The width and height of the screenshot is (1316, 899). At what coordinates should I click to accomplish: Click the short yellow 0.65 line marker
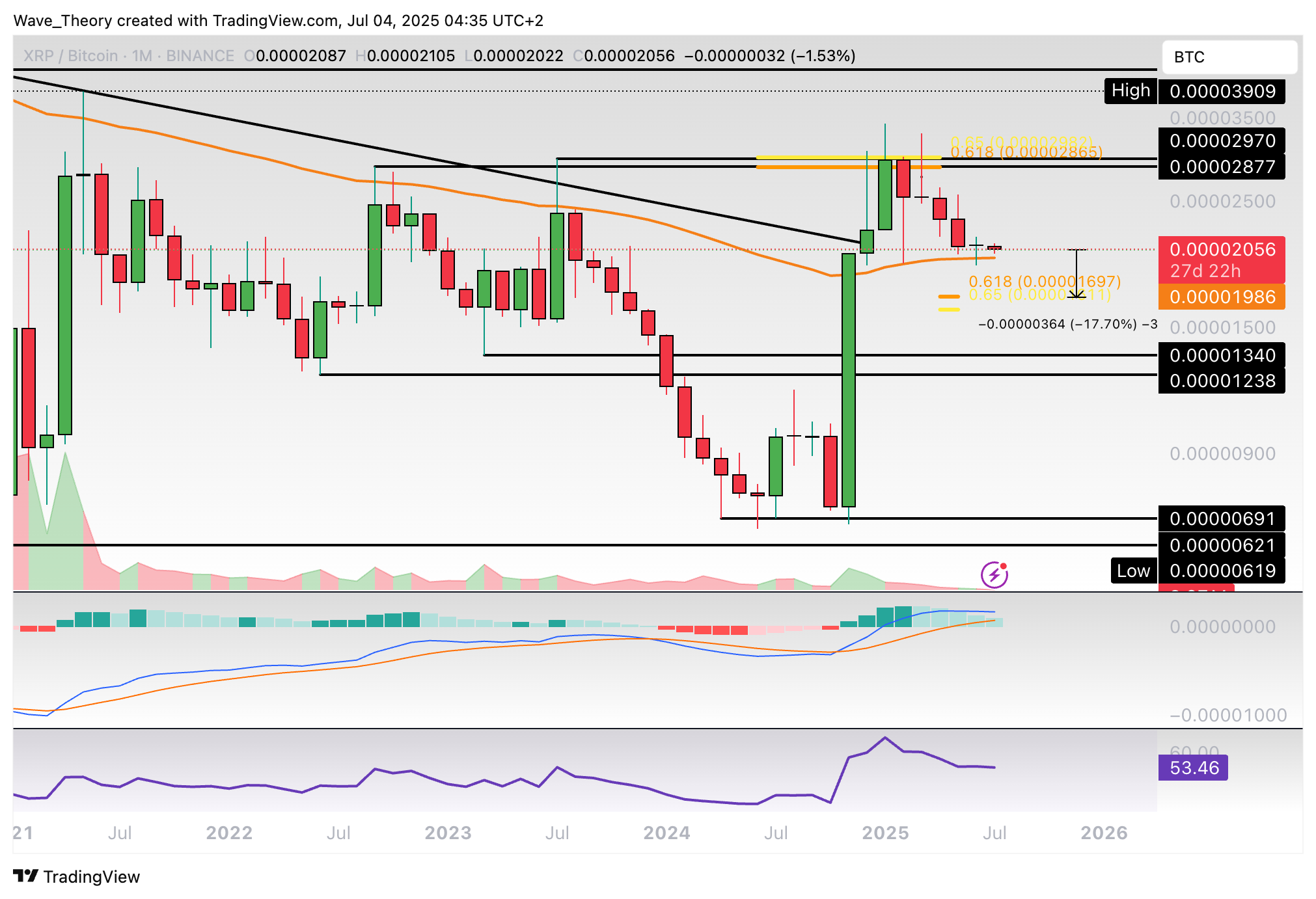tap(948, 310)
